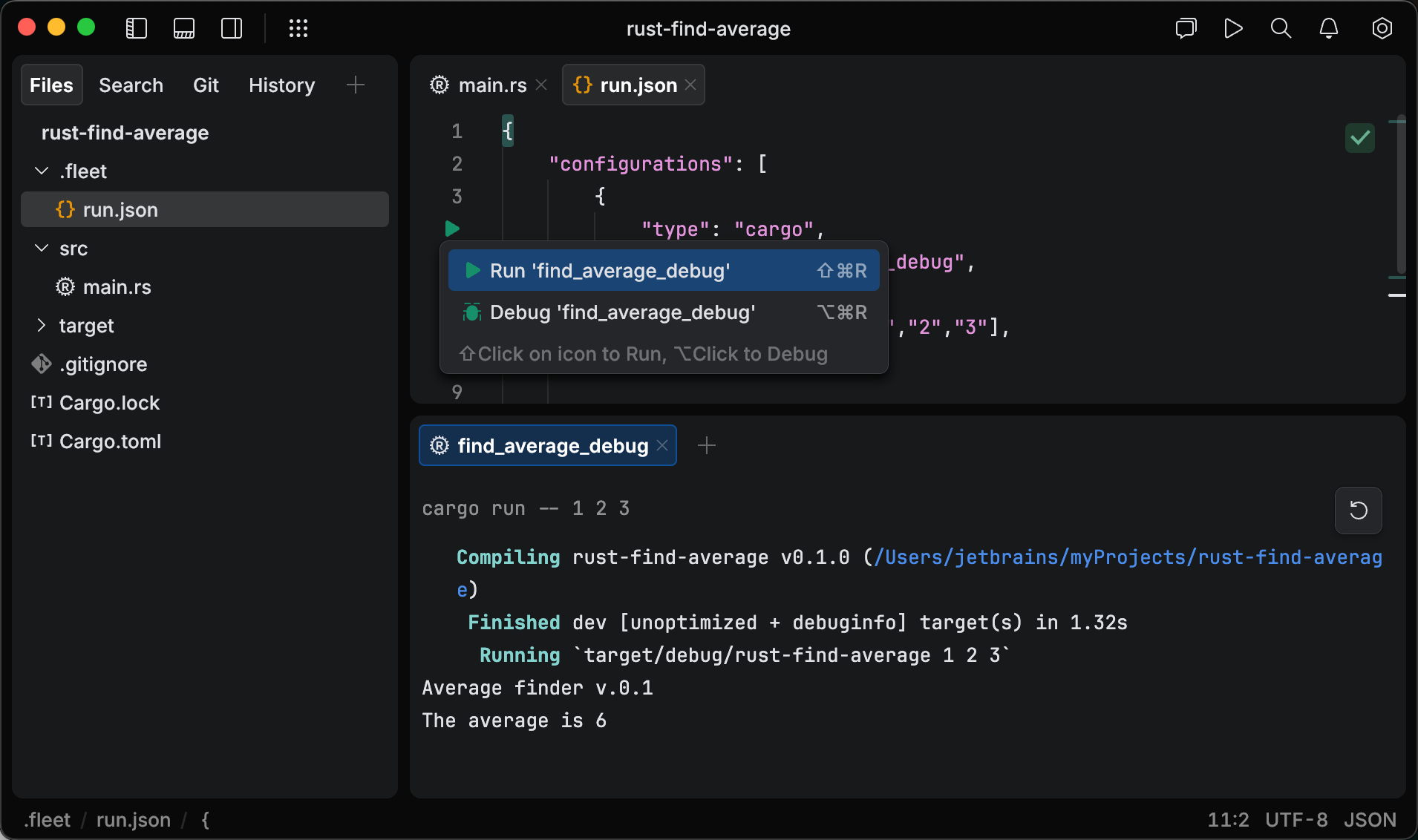Toggle the bottom panel visibility
Viewport: 1418px width, 840px height.
click(184, 28)
